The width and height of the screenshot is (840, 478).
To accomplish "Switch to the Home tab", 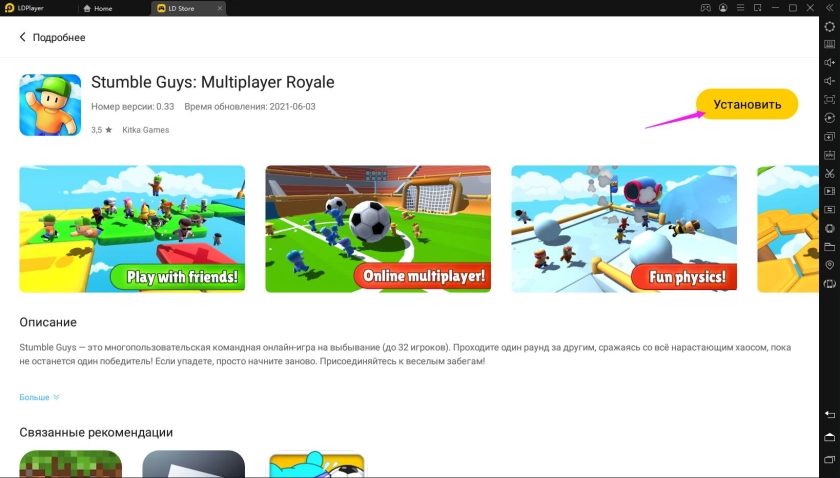I will [x=98, y=9].
